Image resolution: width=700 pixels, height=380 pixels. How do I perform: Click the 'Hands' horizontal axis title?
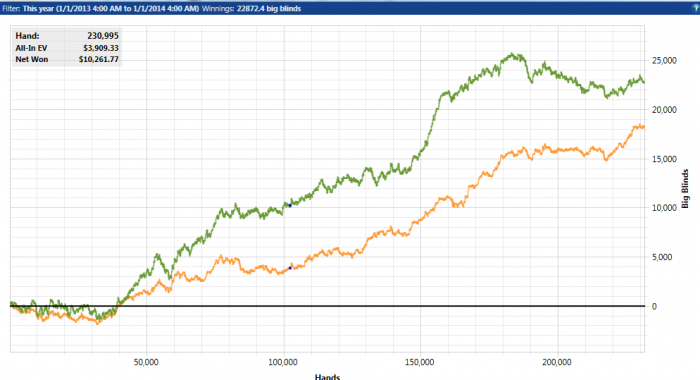328,377
